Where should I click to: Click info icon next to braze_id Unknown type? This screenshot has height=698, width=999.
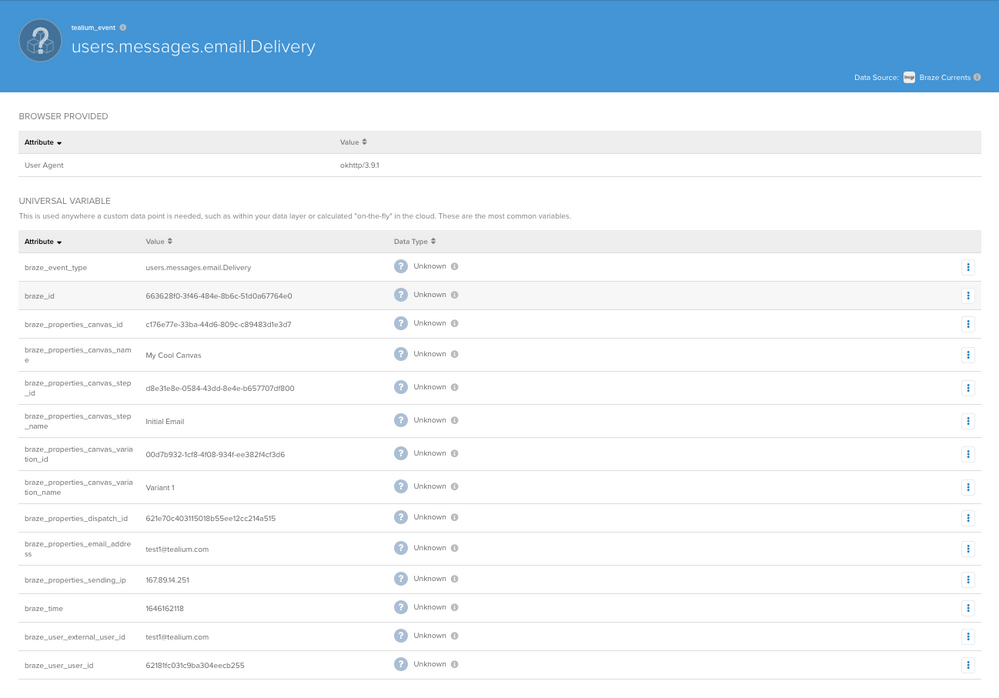454,295
